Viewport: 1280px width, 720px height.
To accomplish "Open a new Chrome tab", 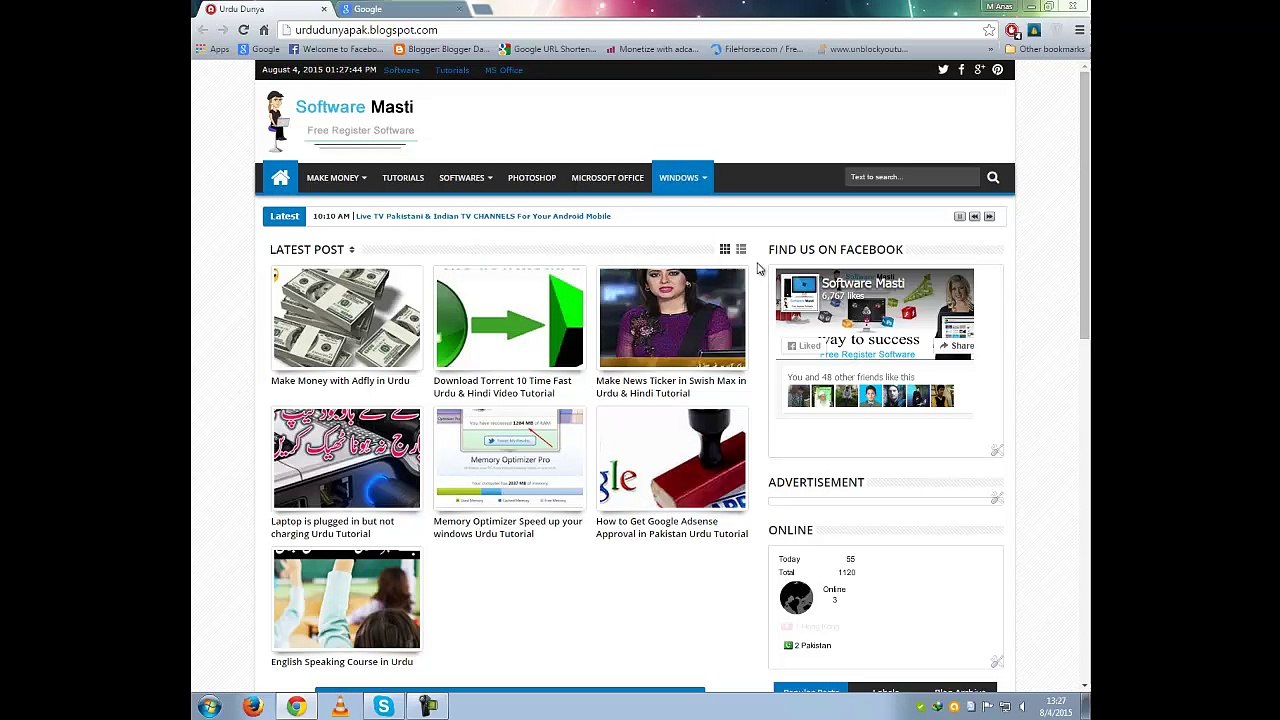I will (x=483, y=9).
